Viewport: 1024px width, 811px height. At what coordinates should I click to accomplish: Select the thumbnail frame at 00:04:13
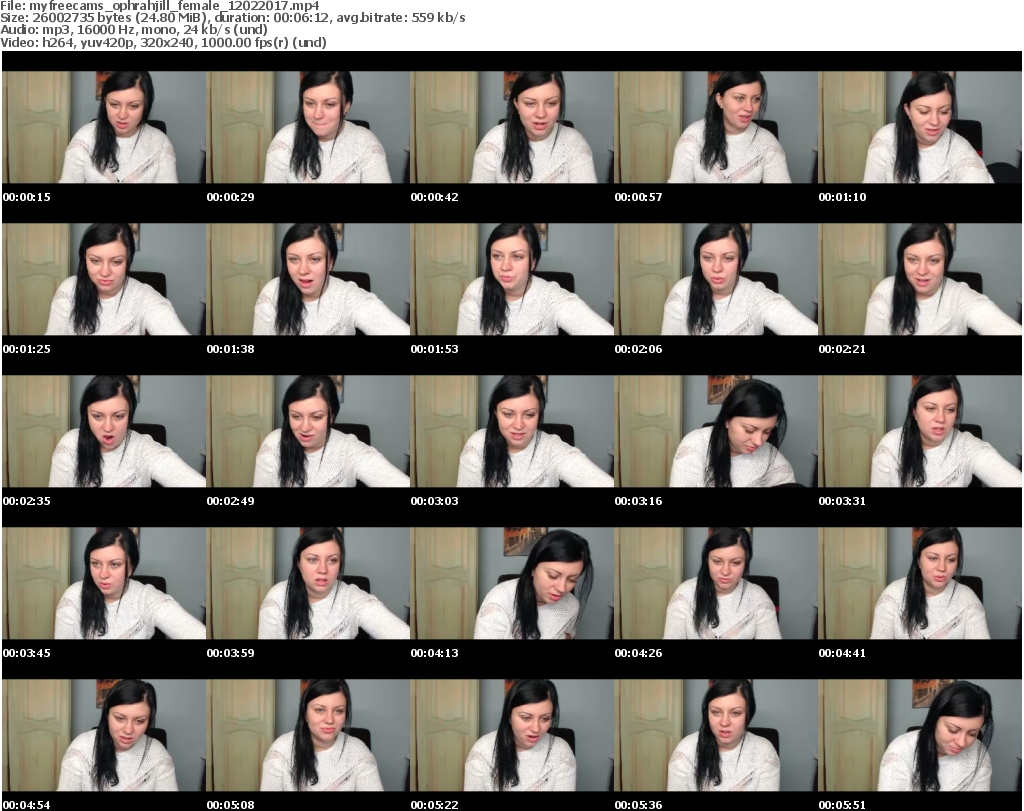[512, 583]
